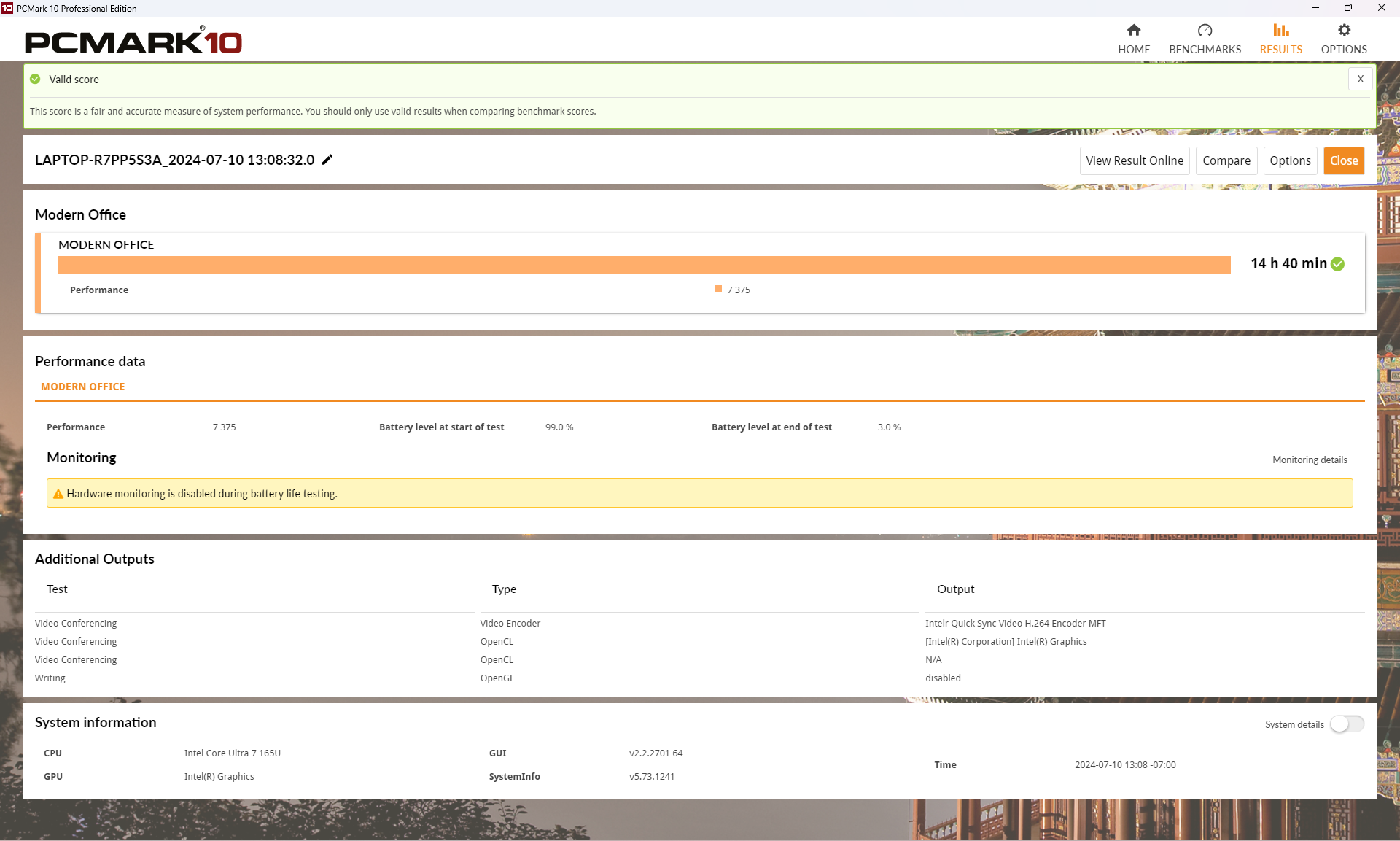Click the Intel(R) Graphics GPU value
The image size is (1400, 841).
tap(219, 776)
